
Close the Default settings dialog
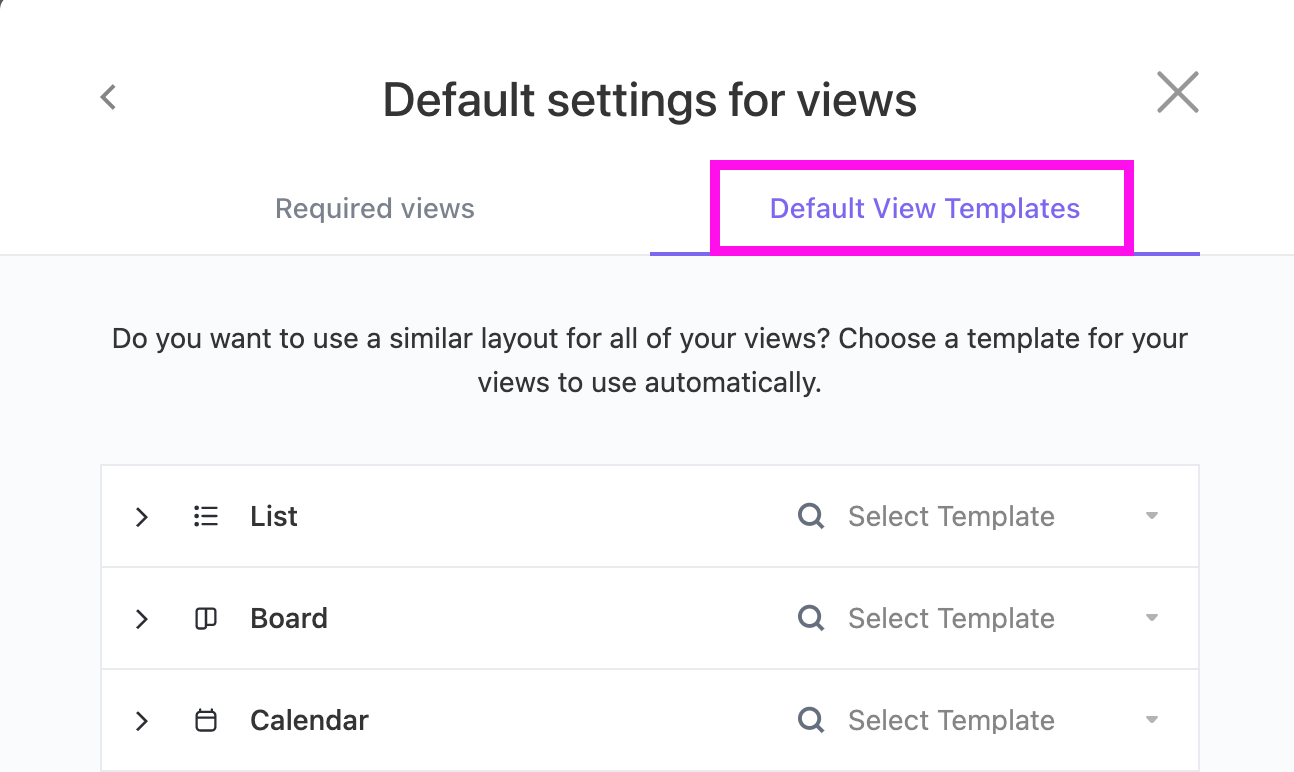point(1177,93)
